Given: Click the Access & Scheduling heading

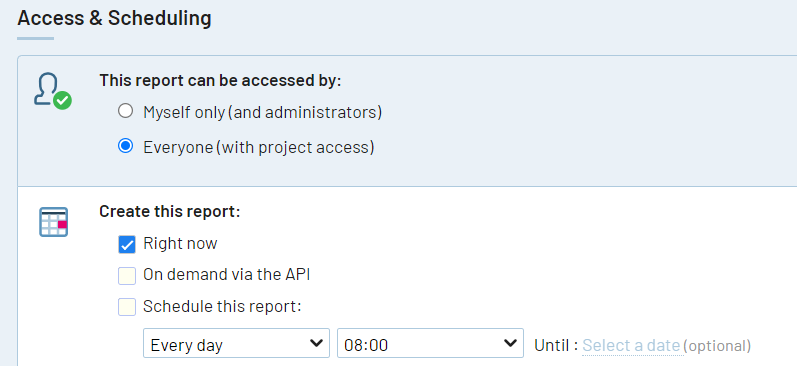Looking at the screenshot, I should 114,18.
